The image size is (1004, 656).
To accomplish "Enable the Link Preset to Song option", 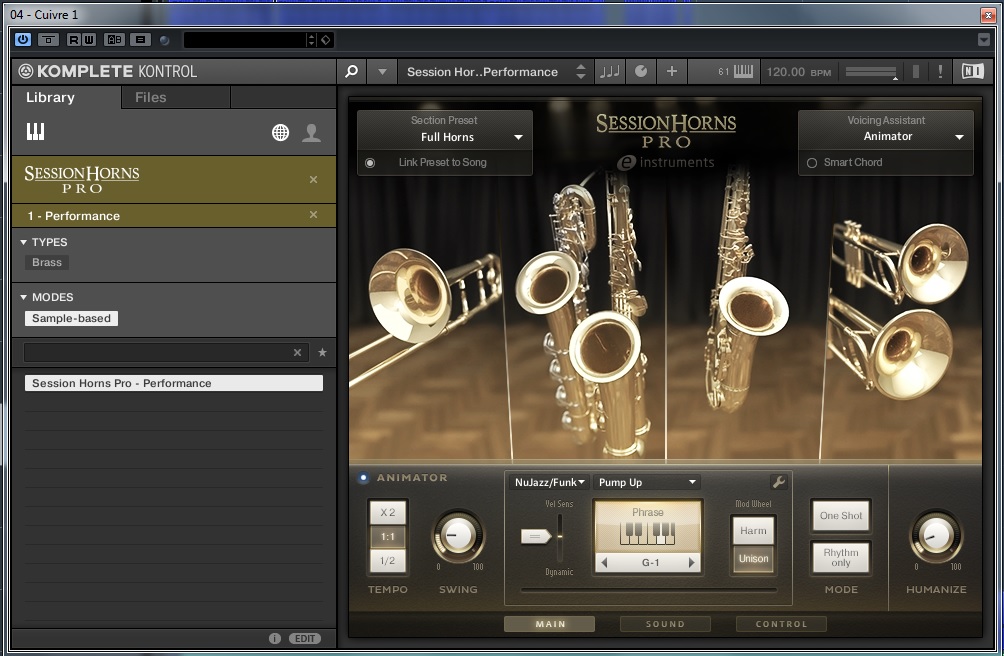I will pyautogui.click(x=370, y=163).
